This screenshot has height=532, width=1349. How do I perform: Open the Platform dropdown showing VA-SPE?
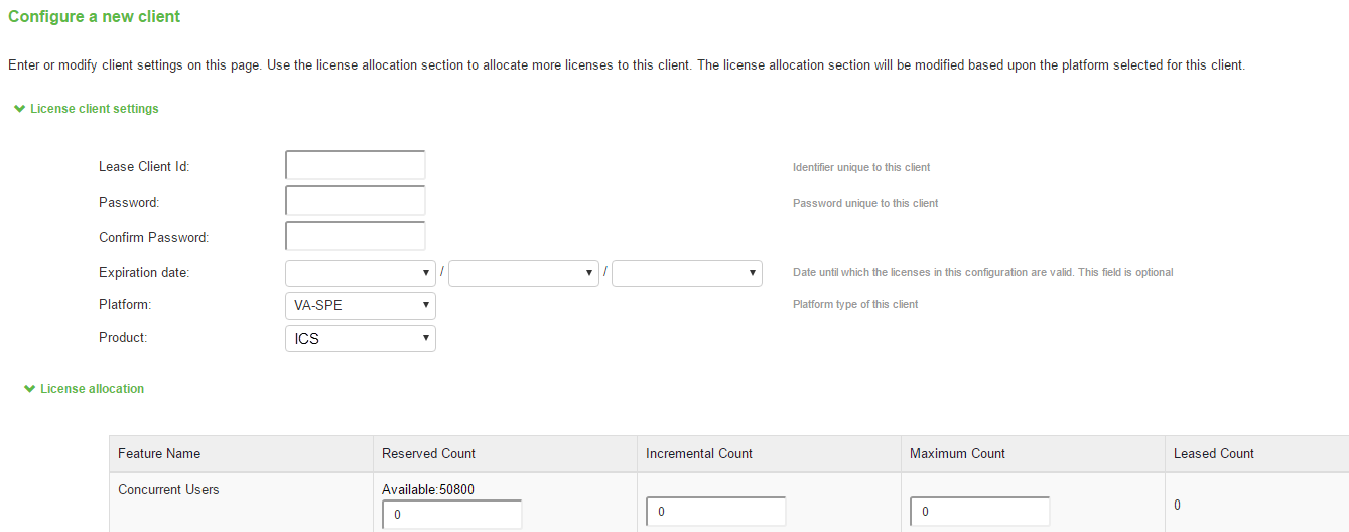[360, 305]
